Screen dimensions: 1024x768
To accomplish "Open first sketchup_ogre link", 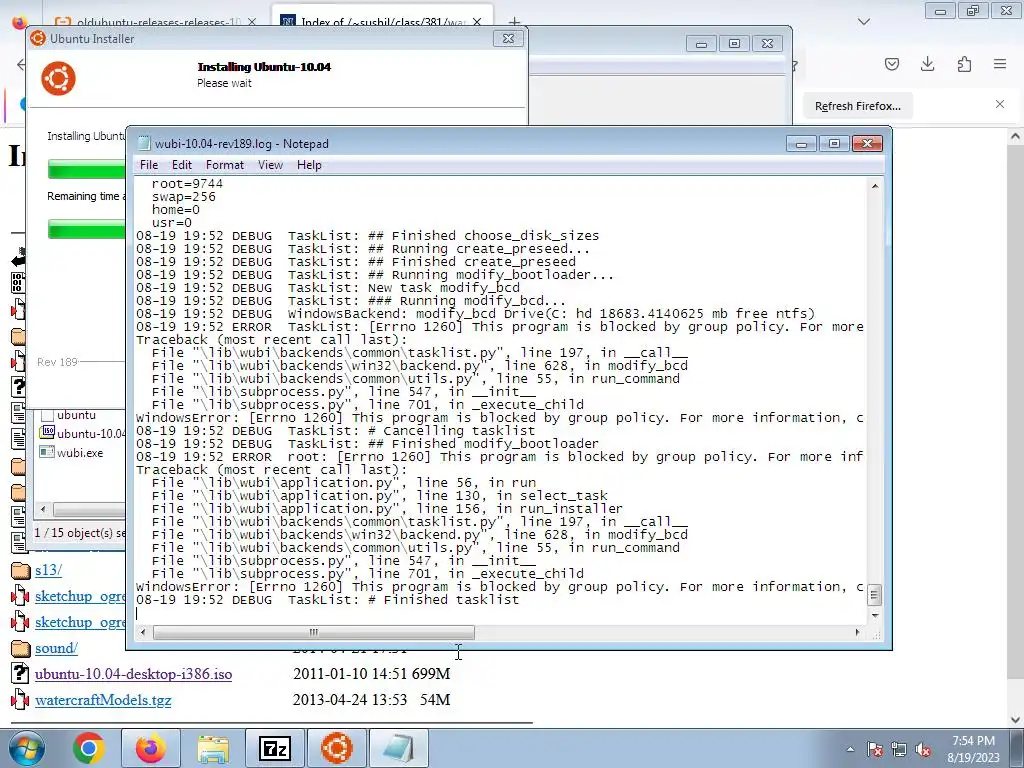I will point(80,596).
